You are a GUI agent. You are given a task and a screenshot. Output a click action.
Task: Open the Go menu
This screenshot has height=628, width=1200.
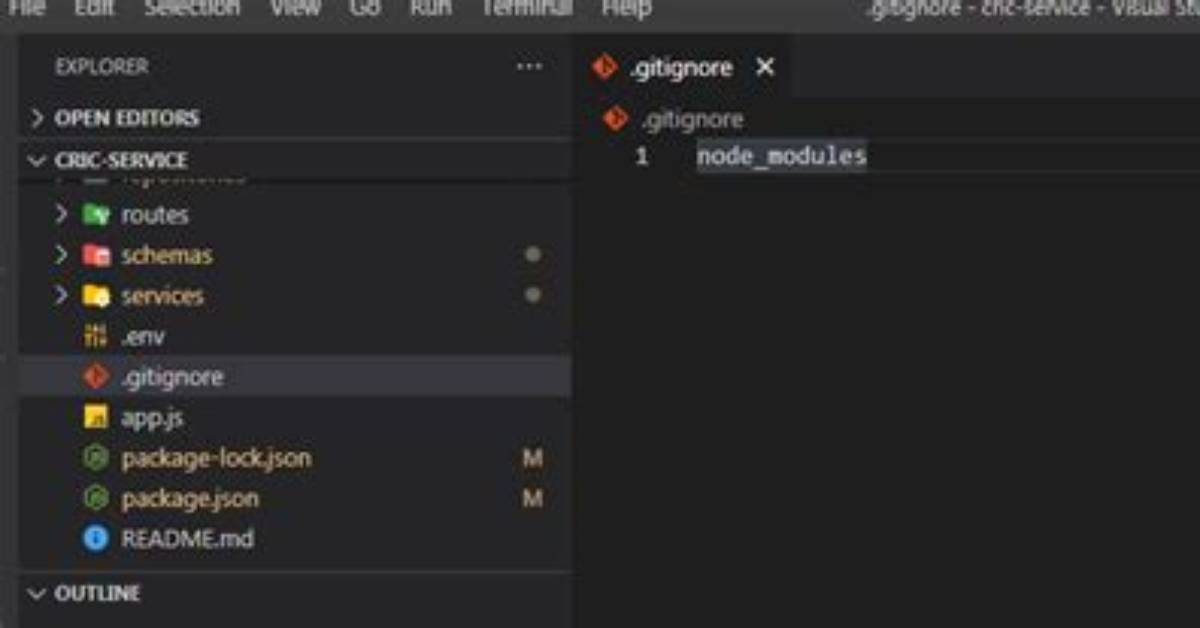coord(364,8)
